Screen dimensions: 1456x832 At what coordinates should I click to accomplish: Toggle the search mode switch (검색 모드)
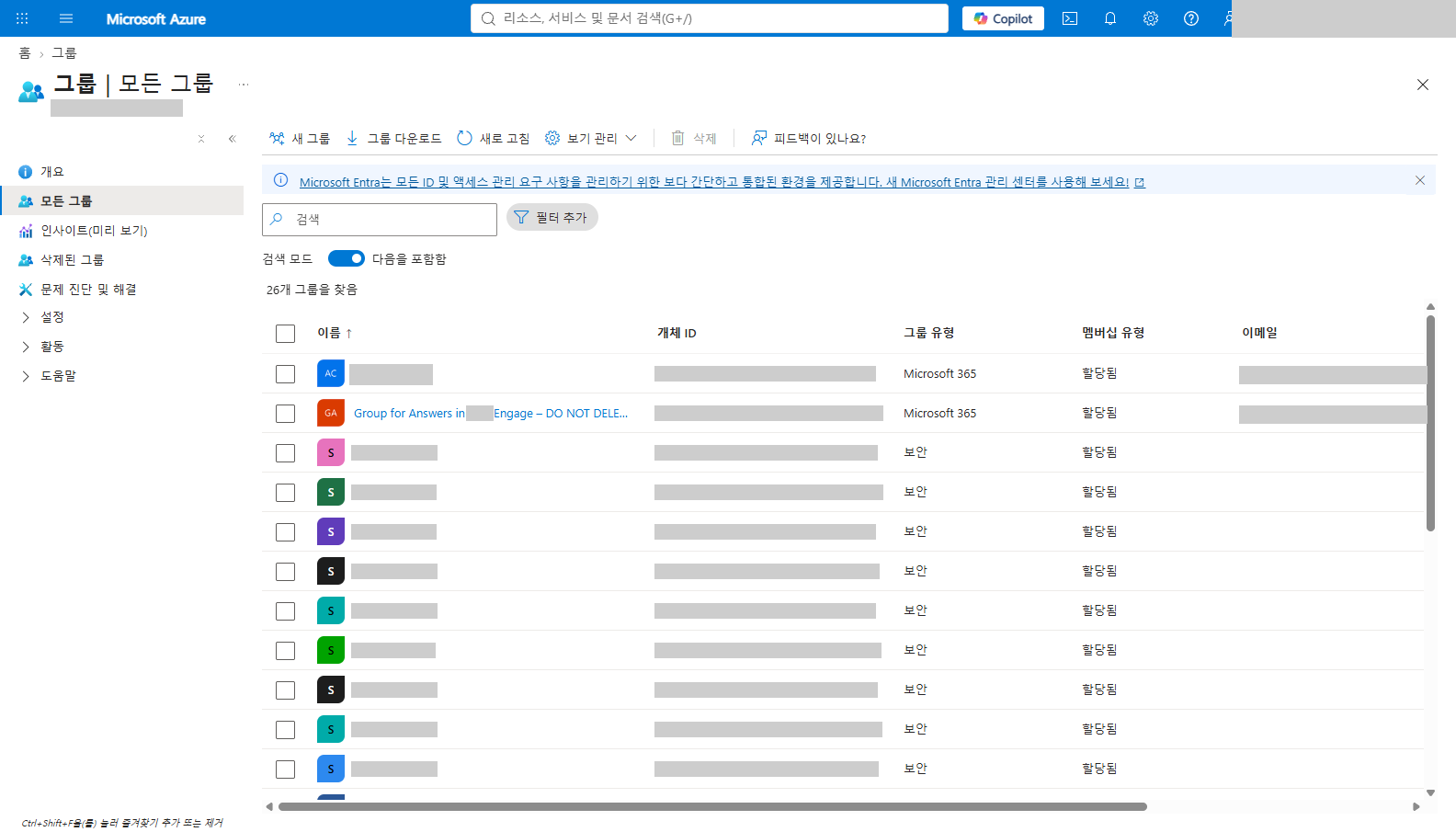point(347,258)
